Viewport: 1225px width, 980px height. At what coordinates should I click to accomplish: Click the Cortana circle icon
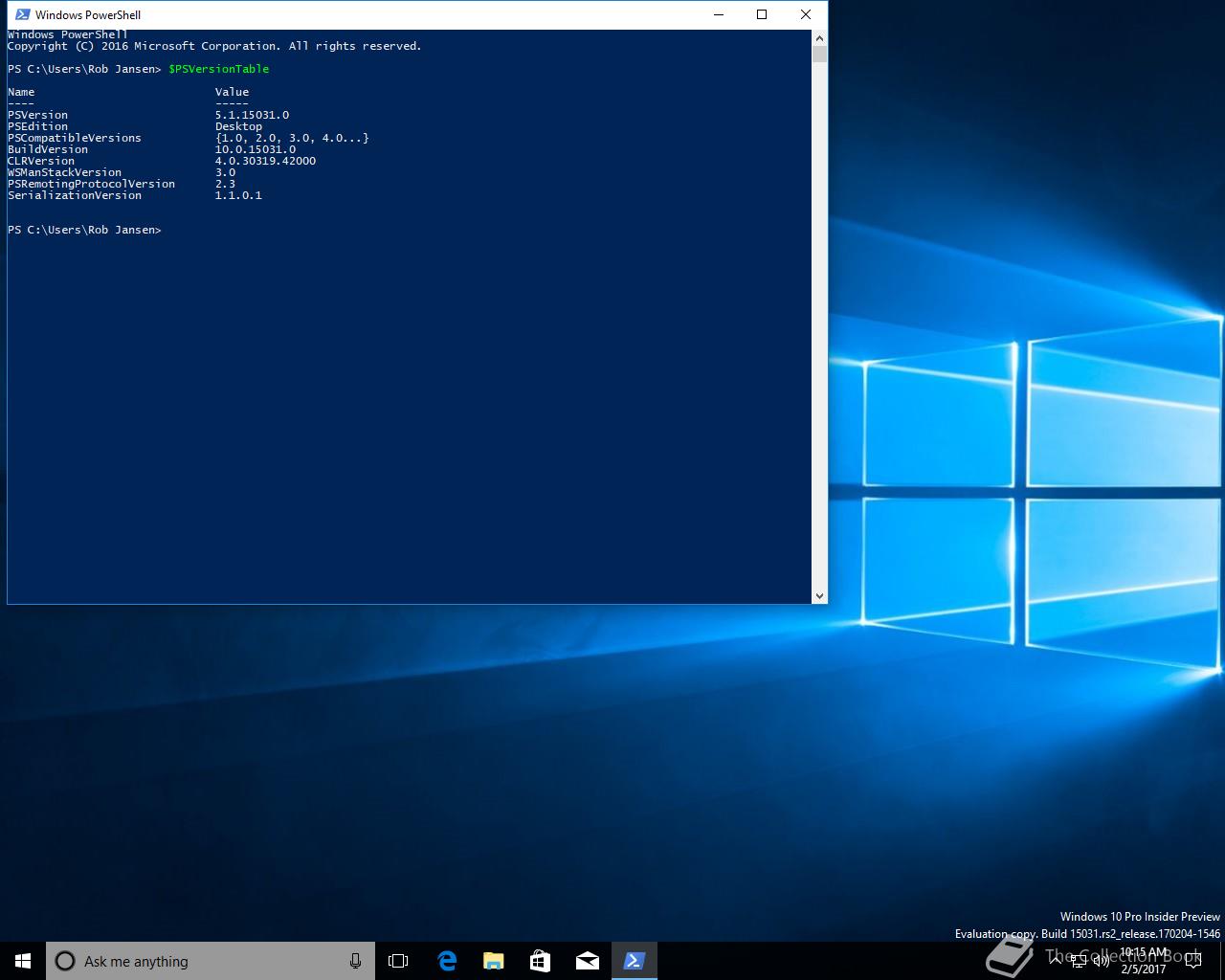65,961
